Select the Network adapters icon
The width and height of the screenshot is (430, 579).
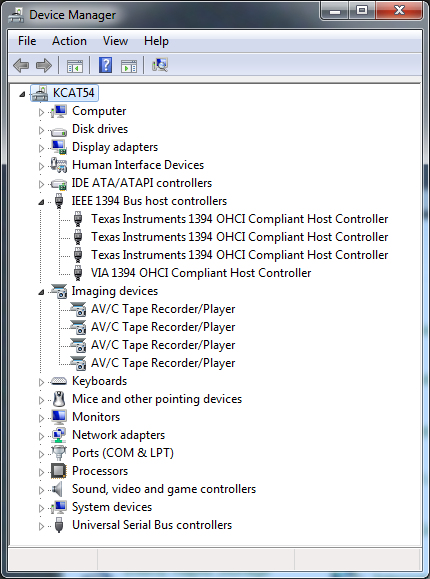(x=59, y=435)
